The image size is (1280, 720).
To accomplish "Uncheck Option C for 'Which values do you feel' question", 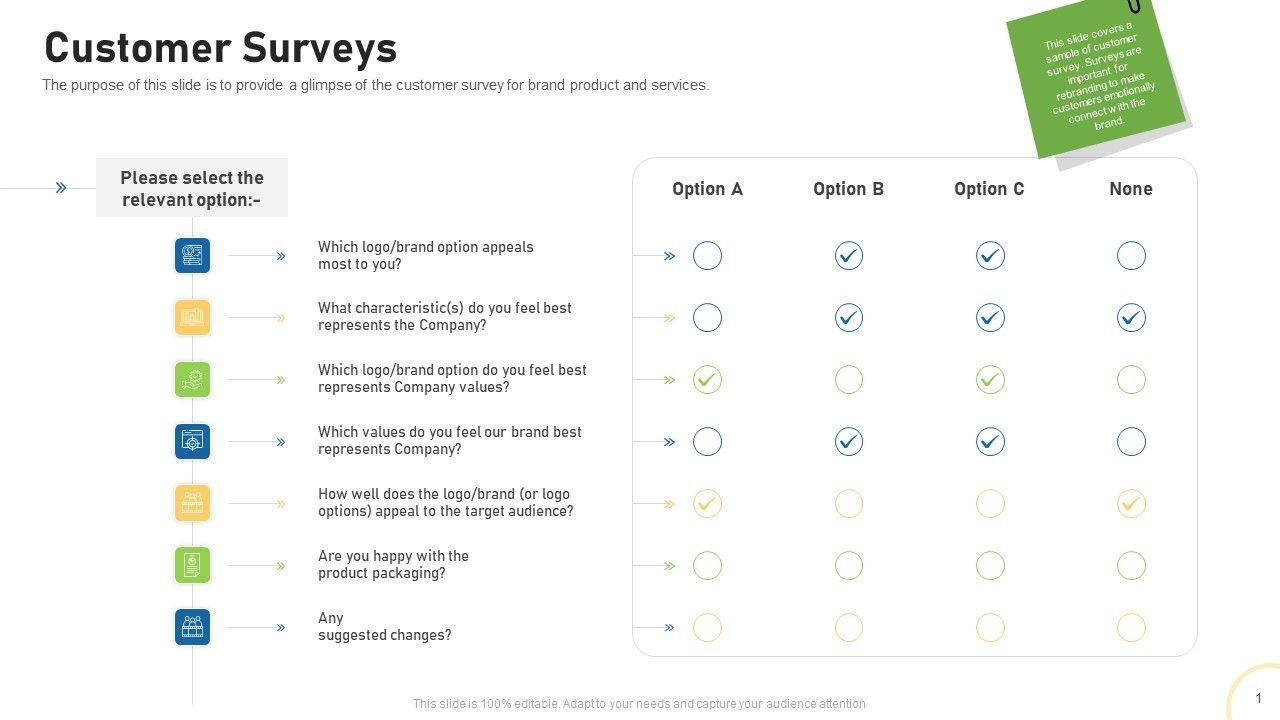I will click(x=990, y=442).
